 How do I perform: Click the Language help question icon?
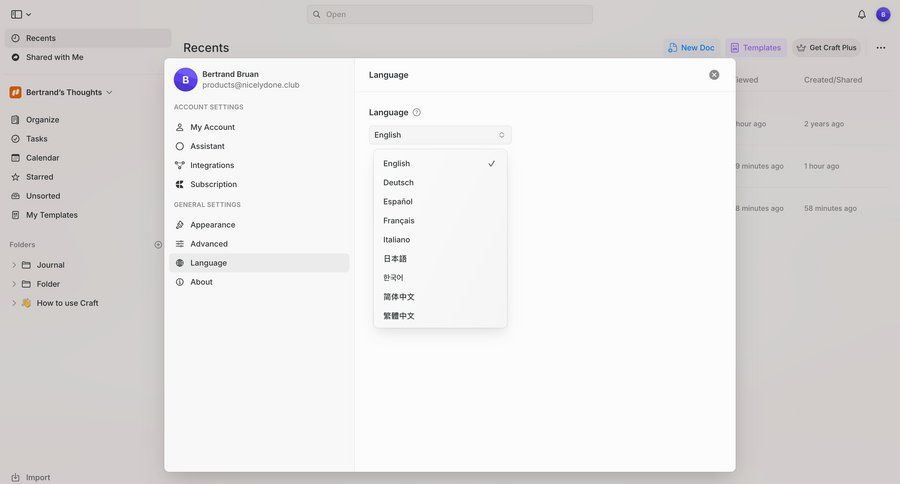tap(417, 113)
